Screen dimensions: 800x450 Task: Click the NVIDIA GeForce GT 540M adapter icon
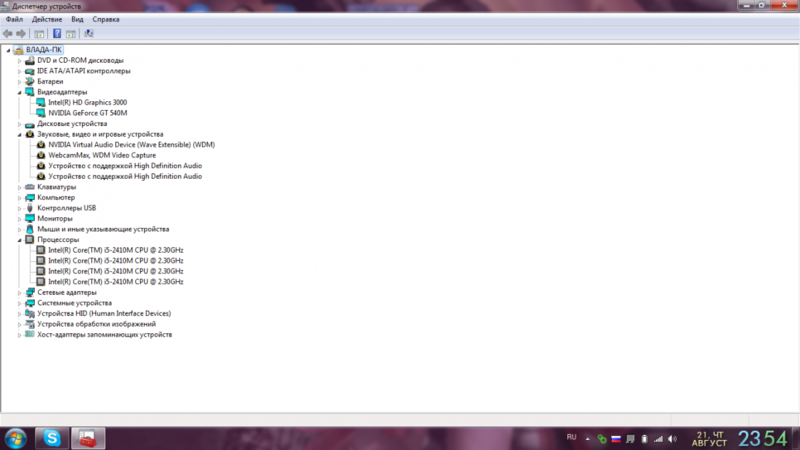41,113
